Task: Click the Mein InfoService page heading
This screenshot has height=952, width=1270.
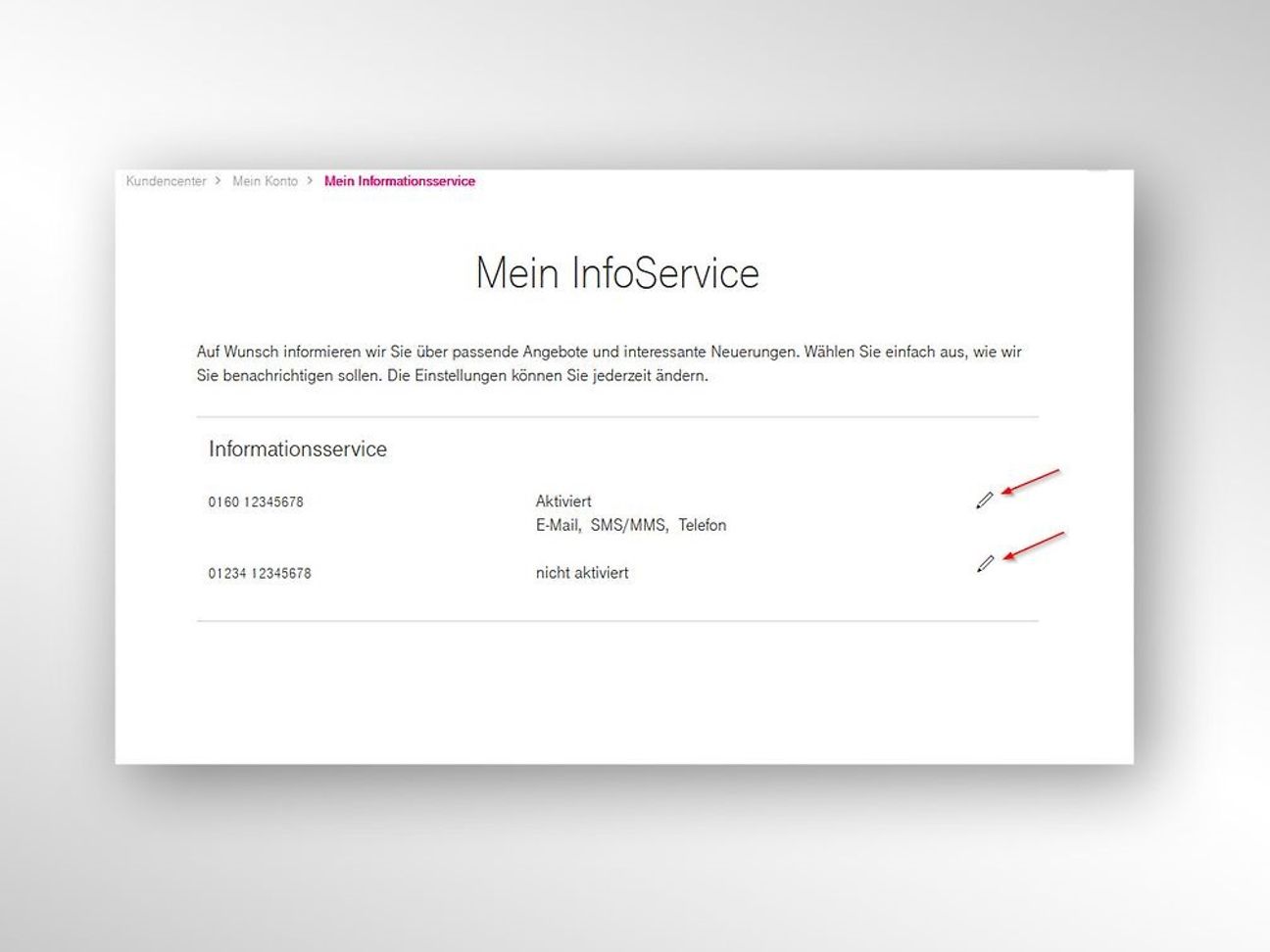Action: tap(616, 273)
